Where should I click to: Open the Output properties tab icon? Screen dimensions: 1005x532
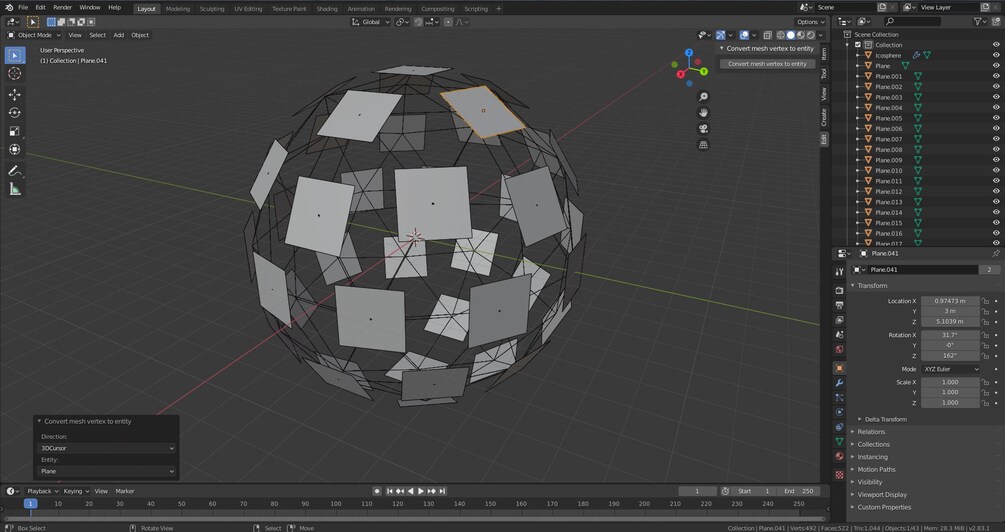(x=839, y=305)
